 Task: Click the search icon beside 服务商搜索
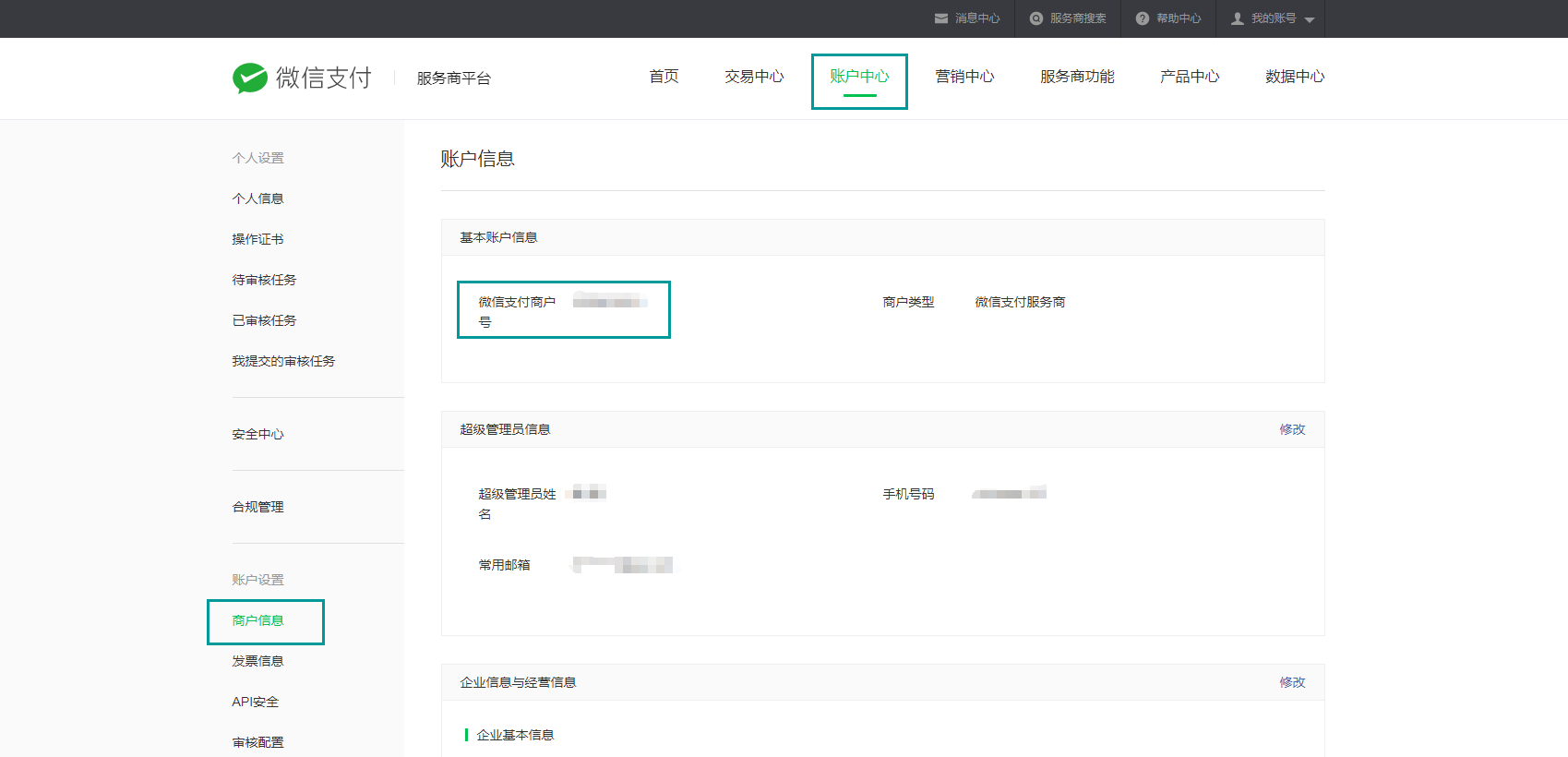pos(1036,18)
